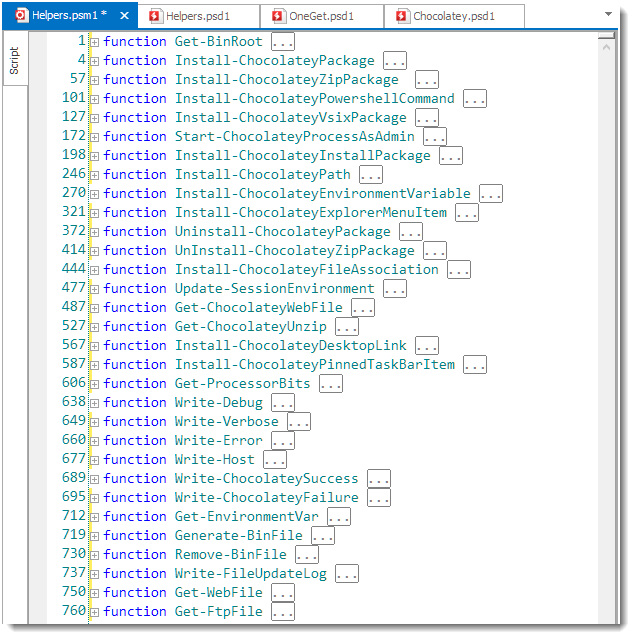Expand the Install-ChocolateyVsixPackage function fold

[95, 118]
